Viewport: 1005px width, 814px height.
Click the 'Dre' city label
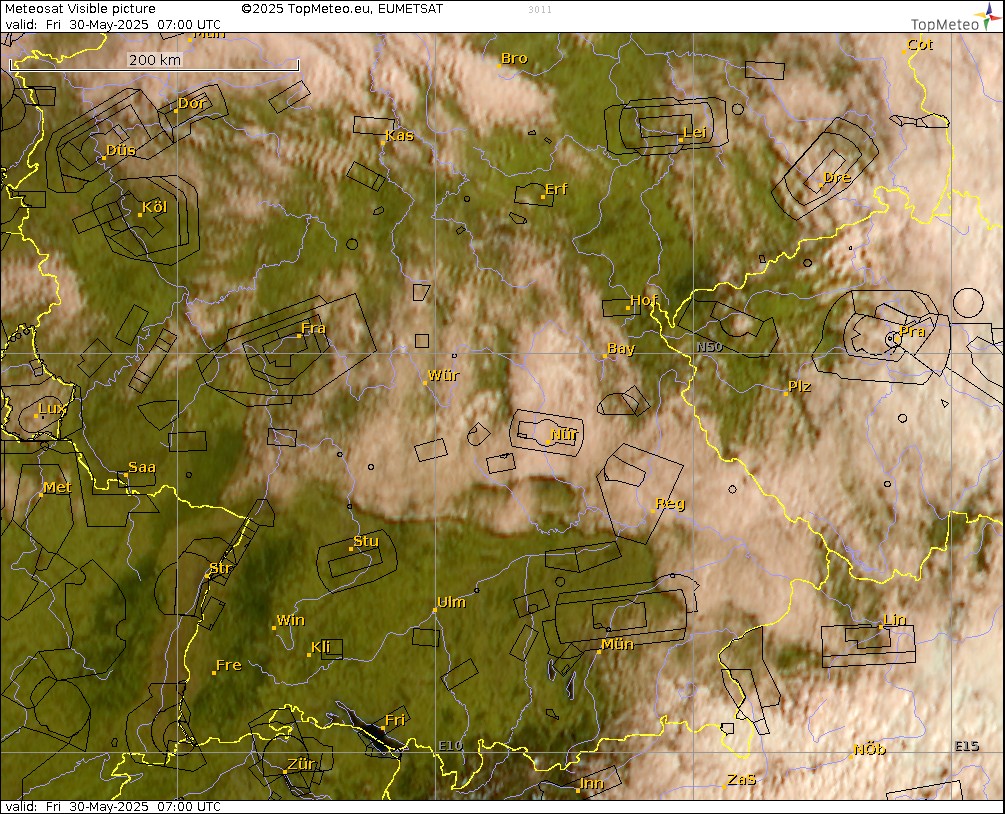[x=837, y=178]
